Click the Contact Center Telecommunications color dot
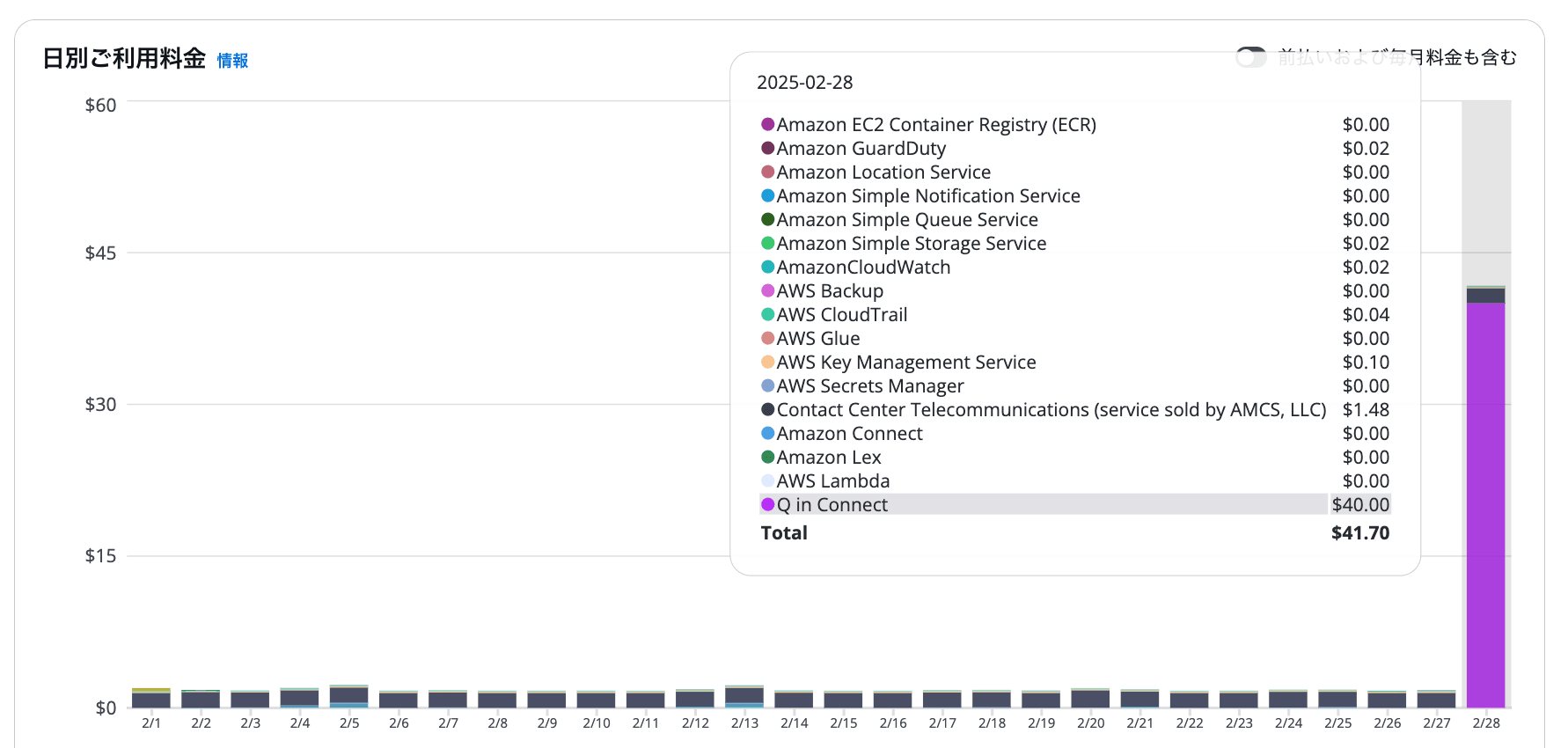This screenshot has height=748, width=1568. (x=767, y=409)
